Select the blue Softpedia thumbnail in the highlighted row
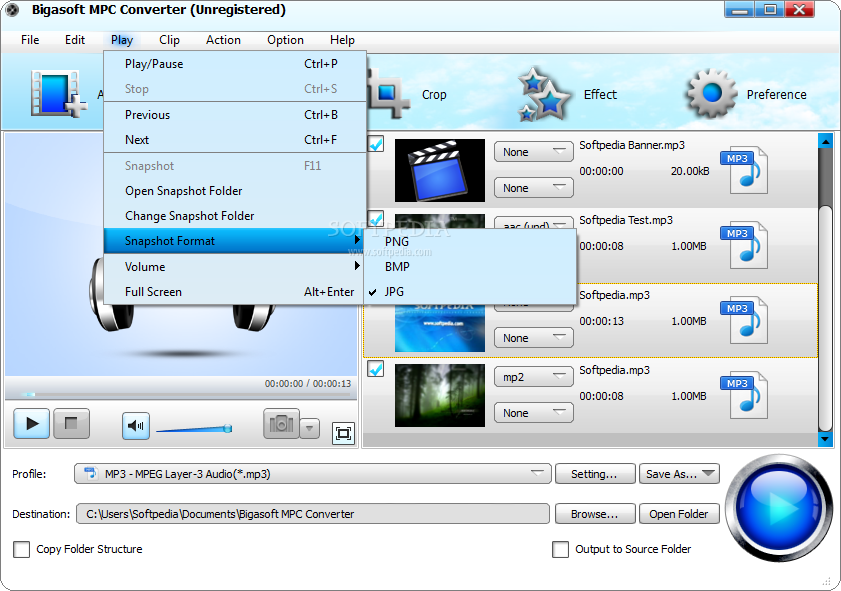The image size is (841, 591). (x=440, y=328)
